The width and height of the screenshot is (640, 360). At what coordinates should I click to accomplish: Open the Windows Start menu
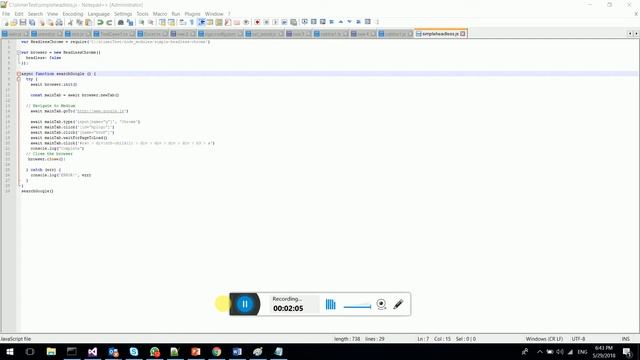click(10, 351)
